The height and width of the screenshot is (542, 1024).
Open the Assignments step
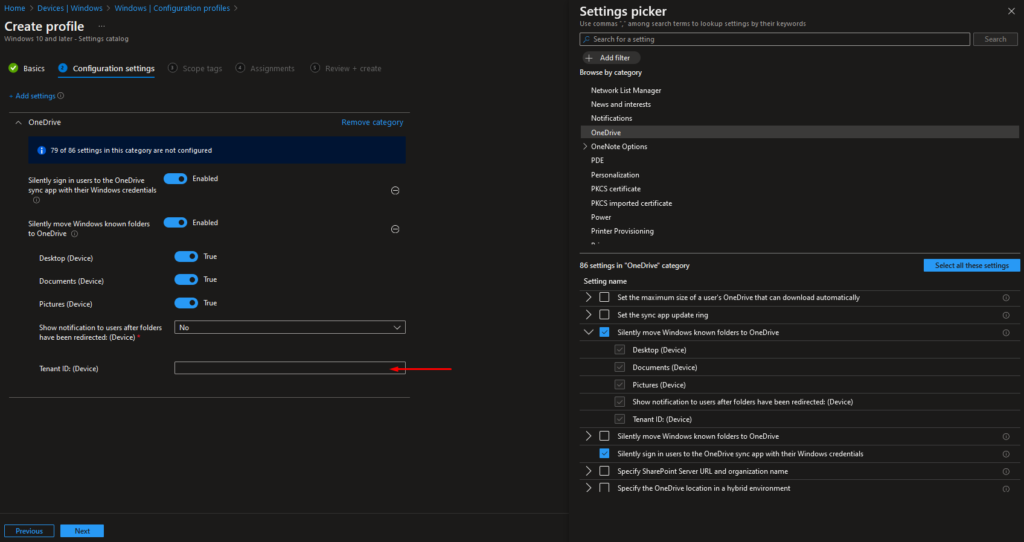point(265,69)
